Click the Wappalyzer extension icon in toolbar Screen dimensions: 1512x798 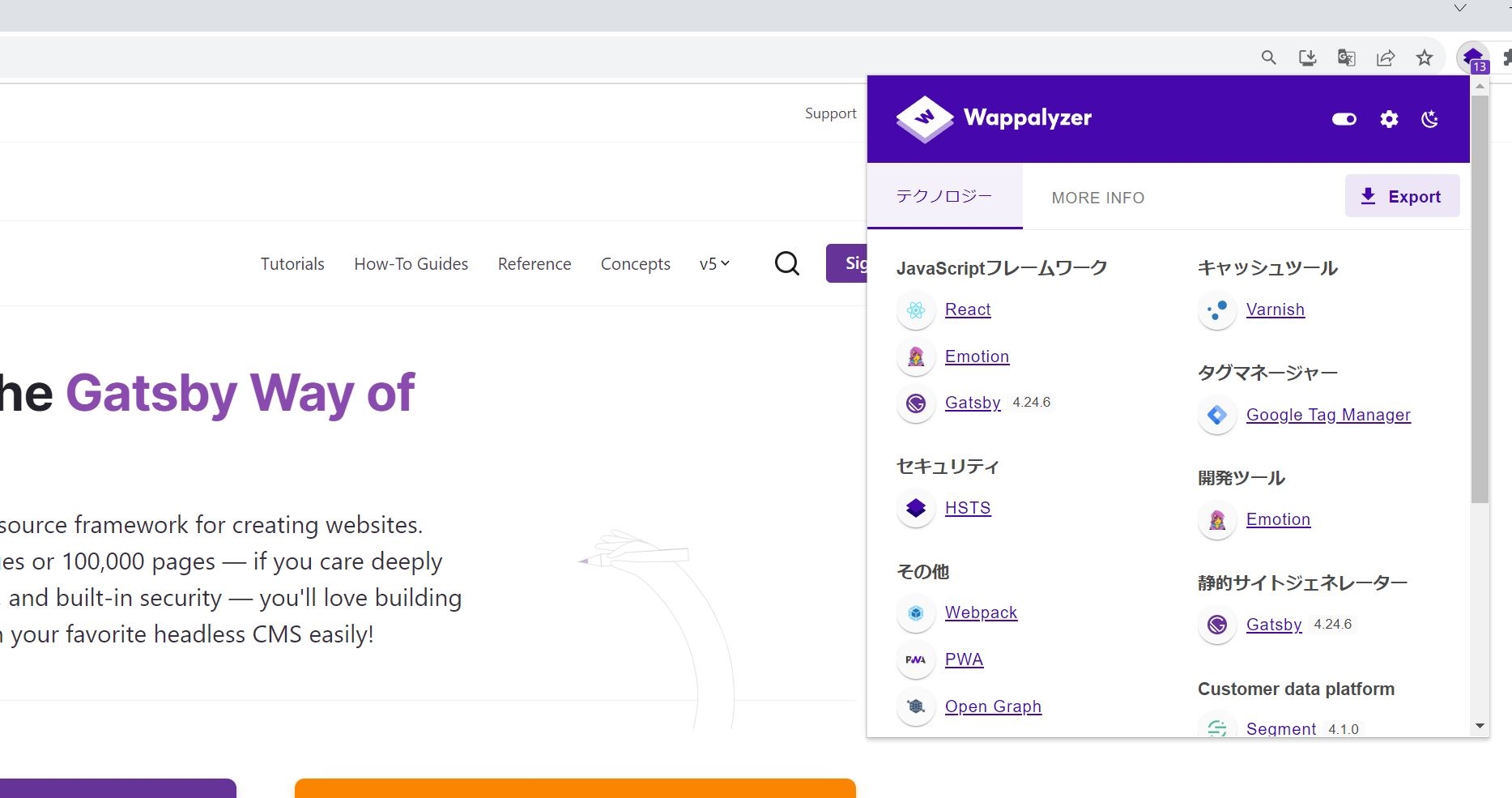coord(1473,58)
